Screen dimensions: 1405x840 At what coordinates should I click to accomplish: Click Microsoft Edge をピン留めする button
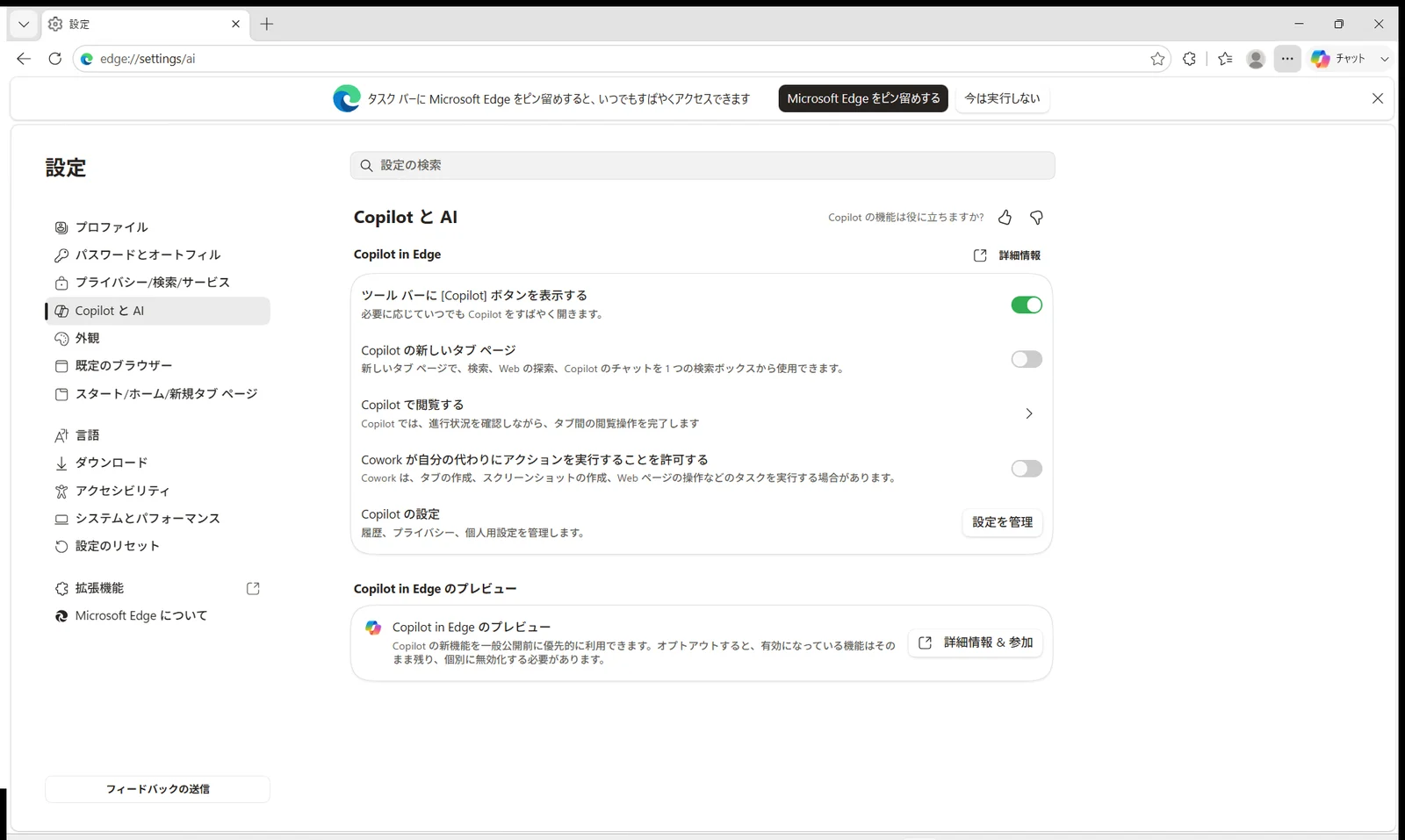click(x=863, y=98)
